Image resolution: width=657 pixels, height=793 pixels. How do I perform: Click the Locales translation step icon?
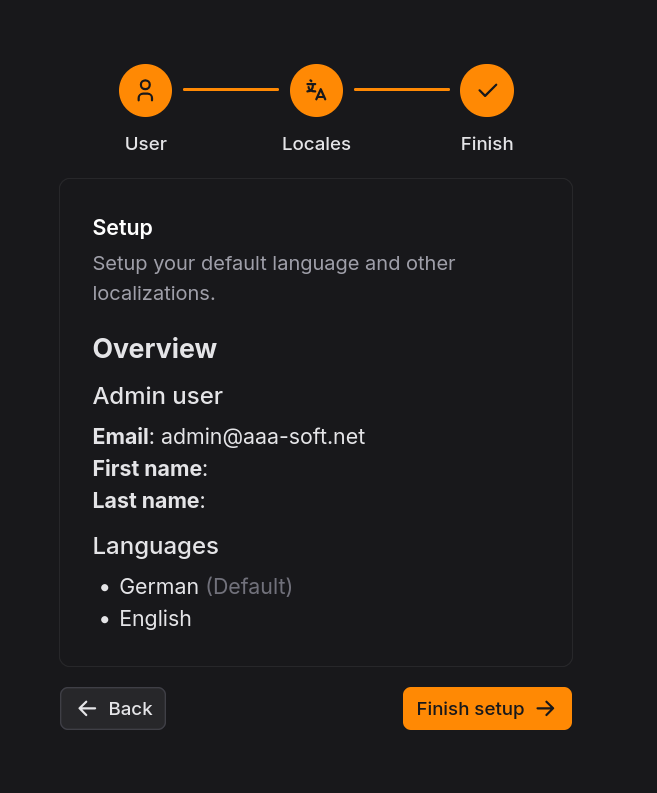(316, 90)
